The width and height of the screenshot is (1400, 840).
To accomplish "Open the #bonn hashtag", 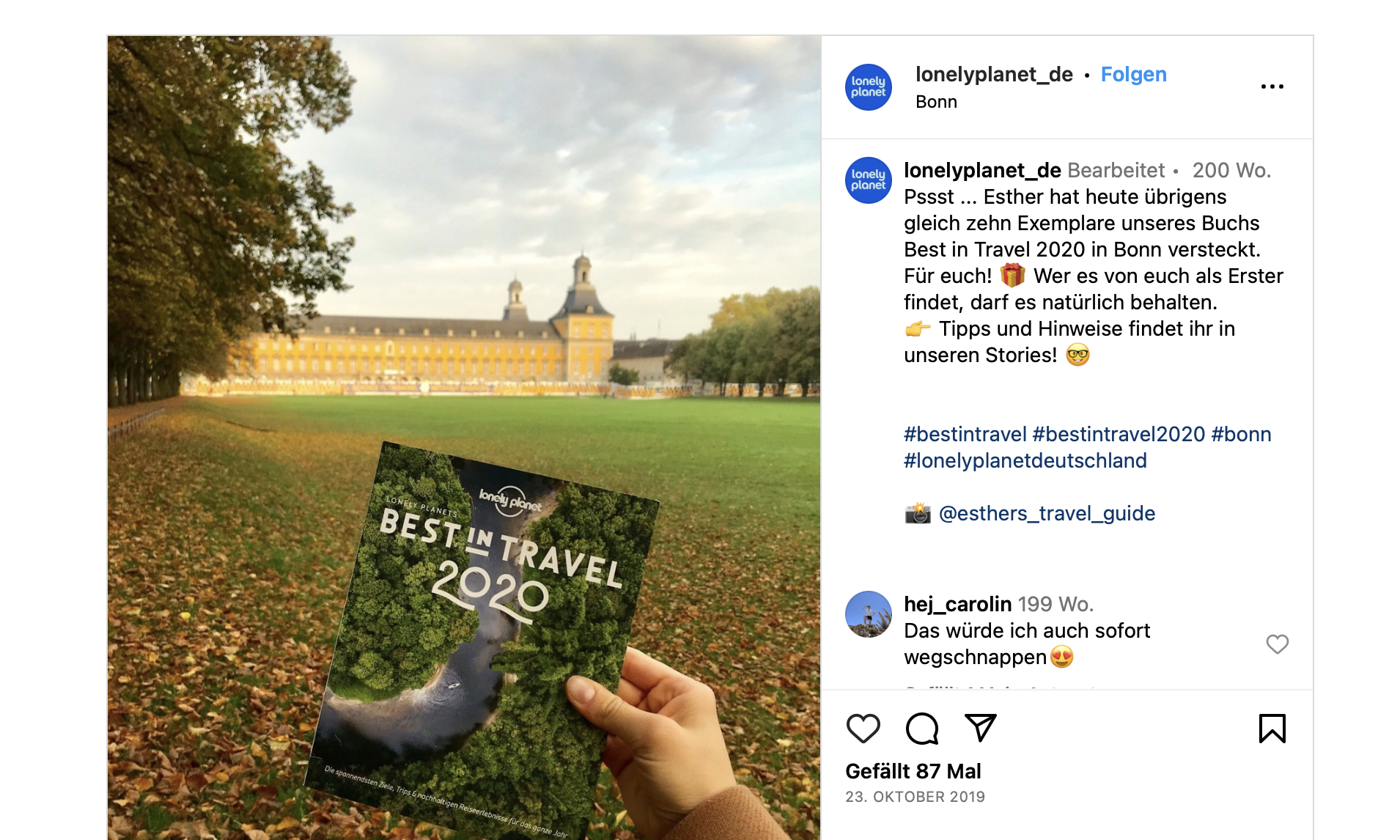I will 1241,434.
